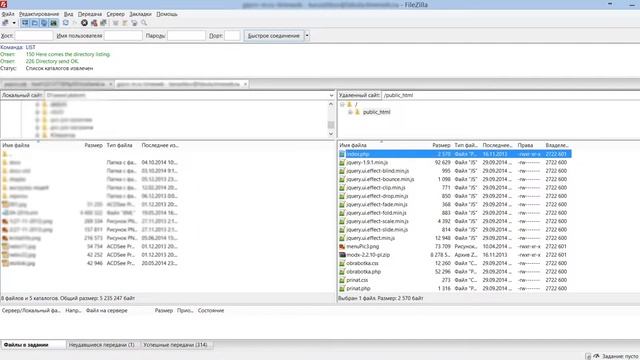Viewport: 640px width, 360px height.
Task: Toggle the message log display
Action: (x=25, y=23)
